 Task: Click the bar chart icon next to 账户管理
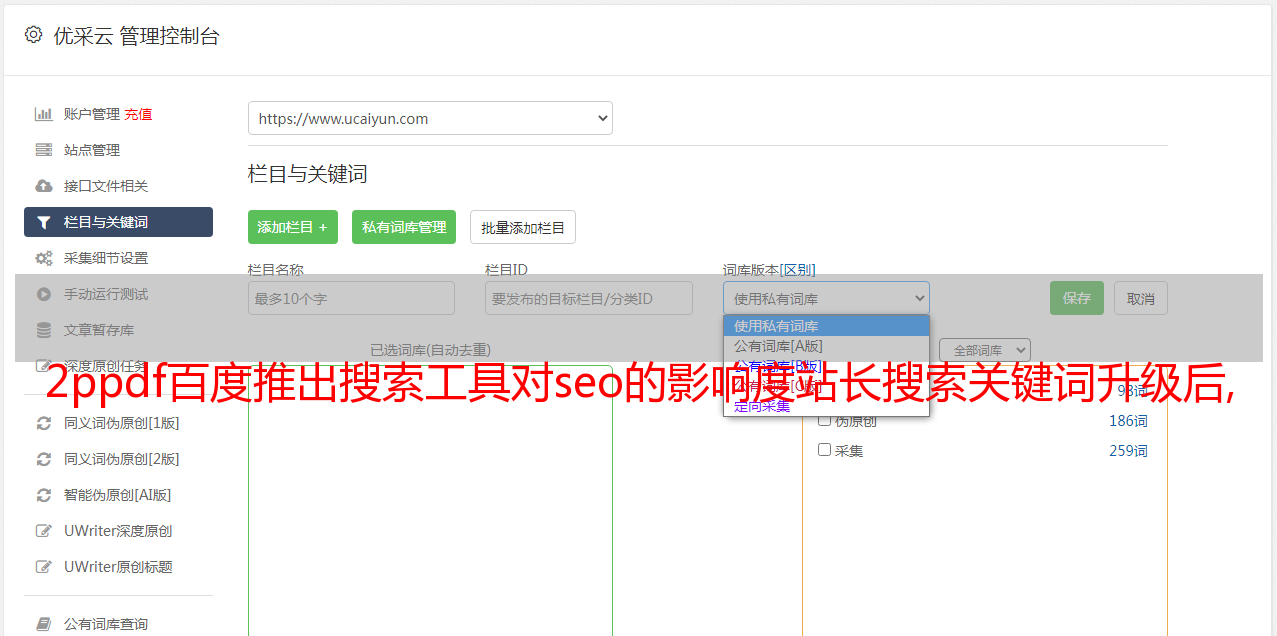pyautogui.click(x=43, y=114)
